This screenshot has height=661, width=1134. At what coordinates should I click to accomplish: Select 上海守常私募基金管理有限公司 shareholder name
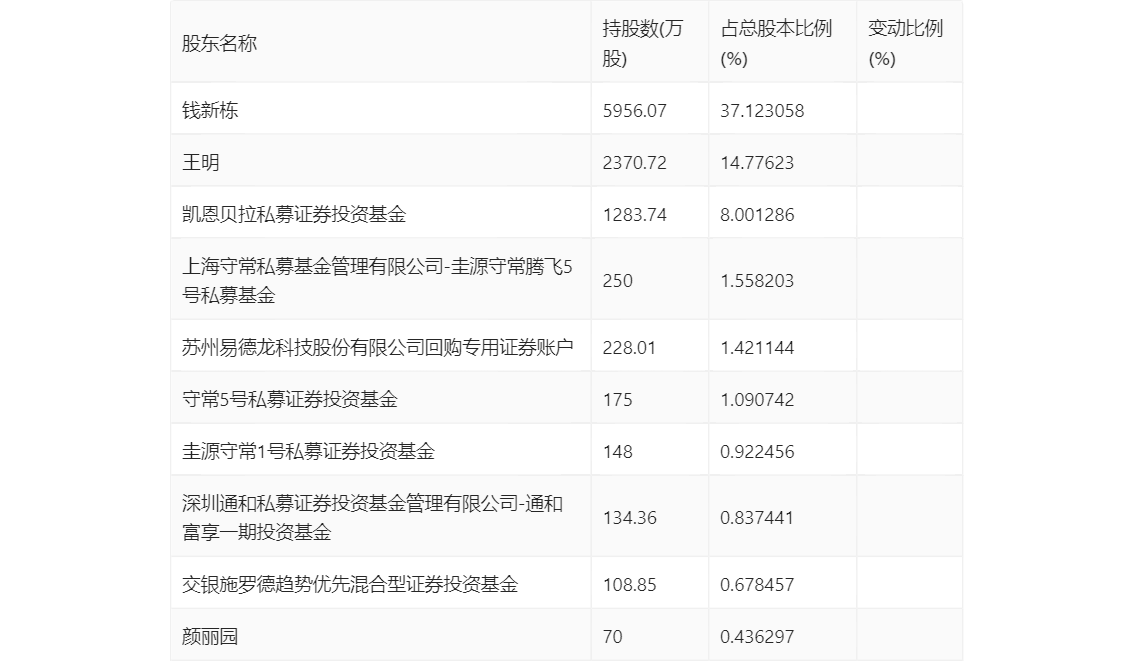tap(377, 281)
